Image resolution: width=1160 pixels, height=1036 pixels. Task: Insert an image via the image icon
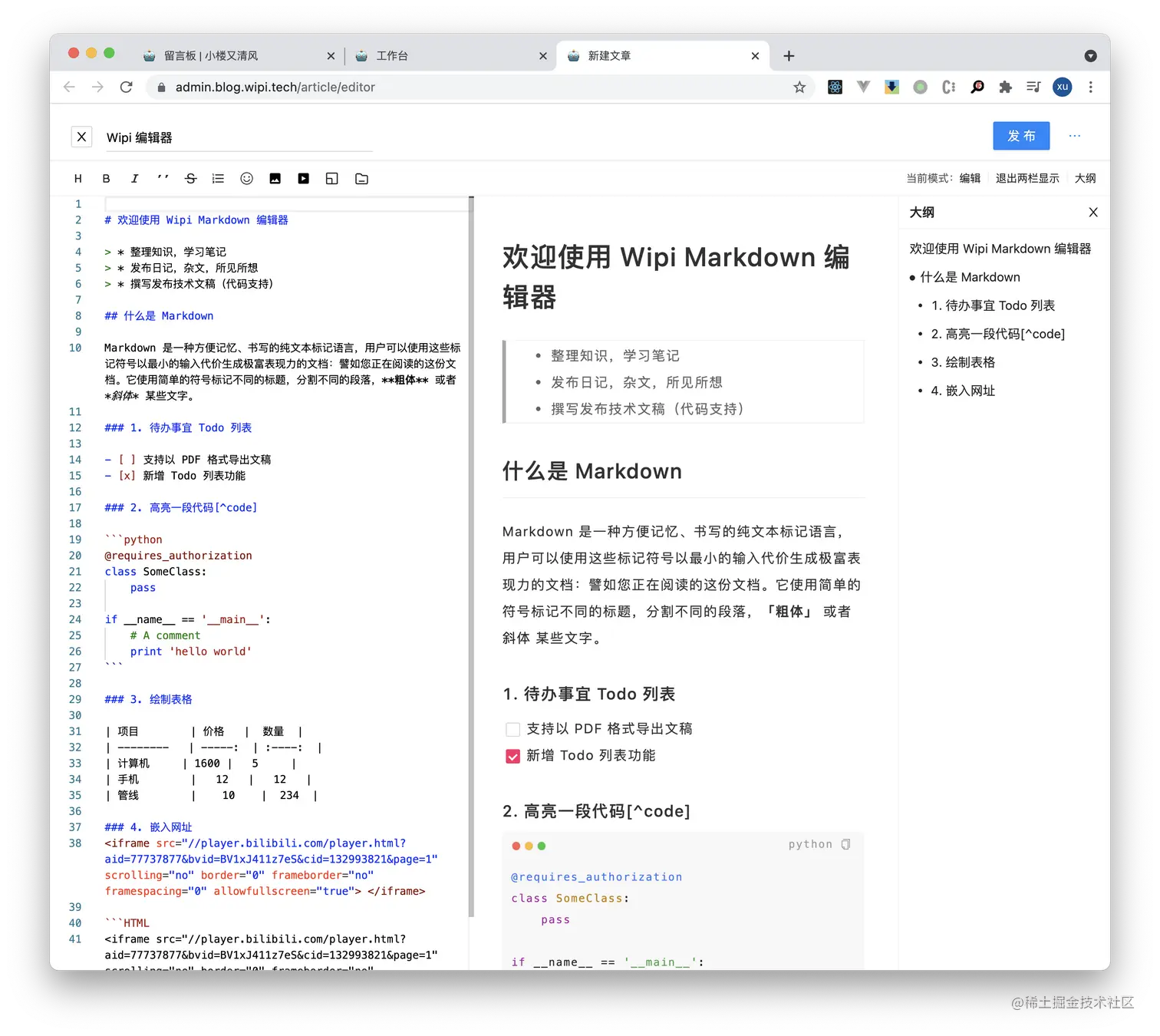275,179
